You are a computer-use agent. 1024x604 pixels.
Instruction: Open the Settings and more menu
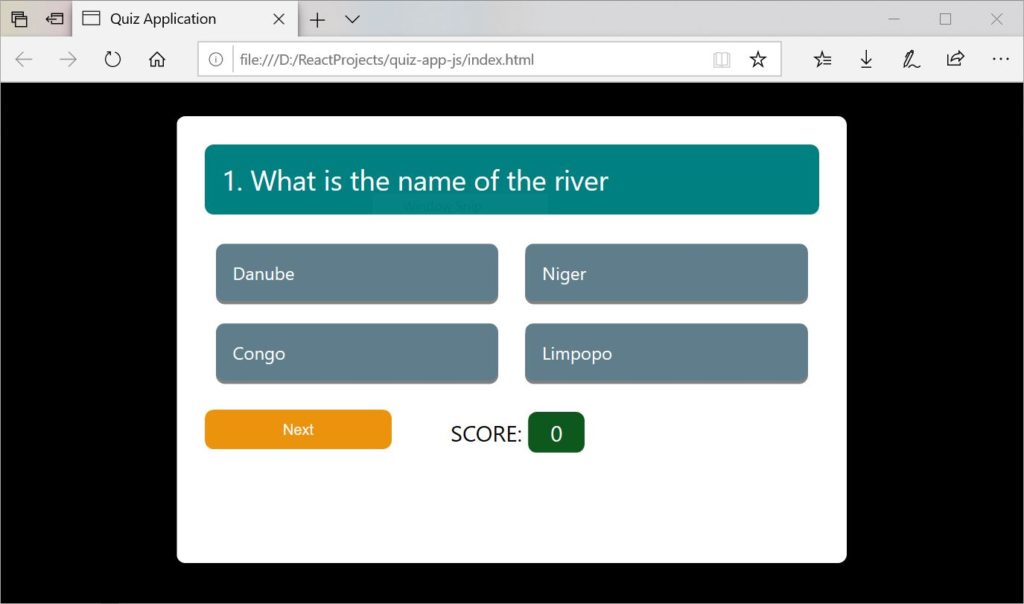(1000, 59)
